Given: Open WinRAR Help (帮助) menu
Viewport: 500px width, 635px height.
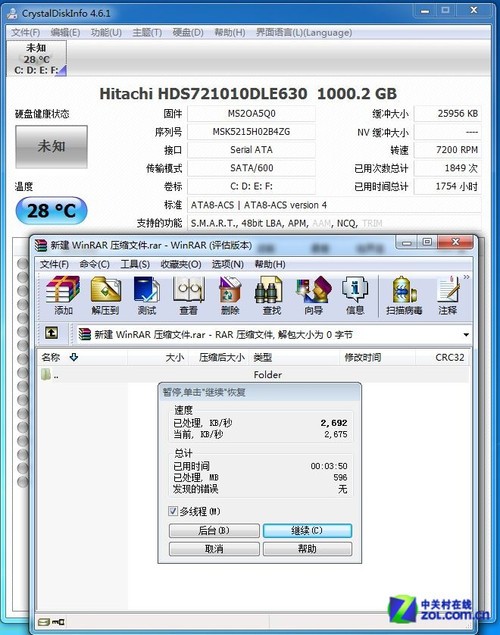Looking at the screenshot, I should (270, 264).
